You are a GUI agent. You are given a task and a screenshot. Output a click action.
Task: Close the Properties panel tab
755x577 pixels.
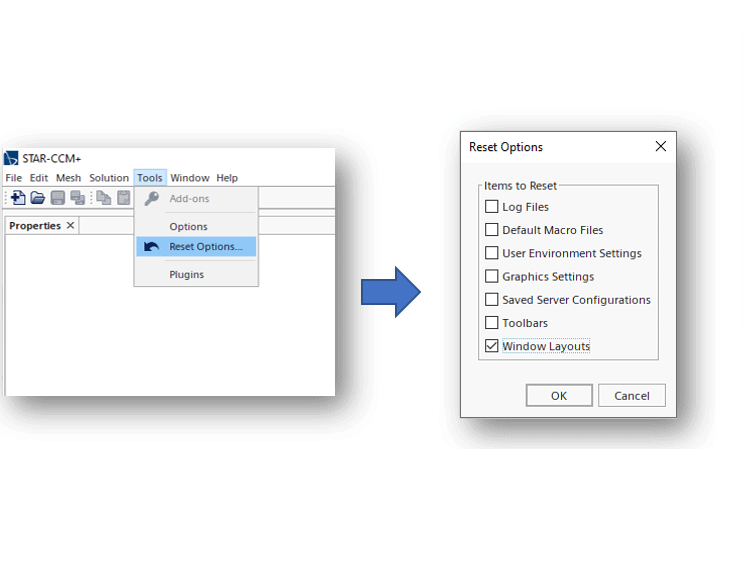(70, 226)
